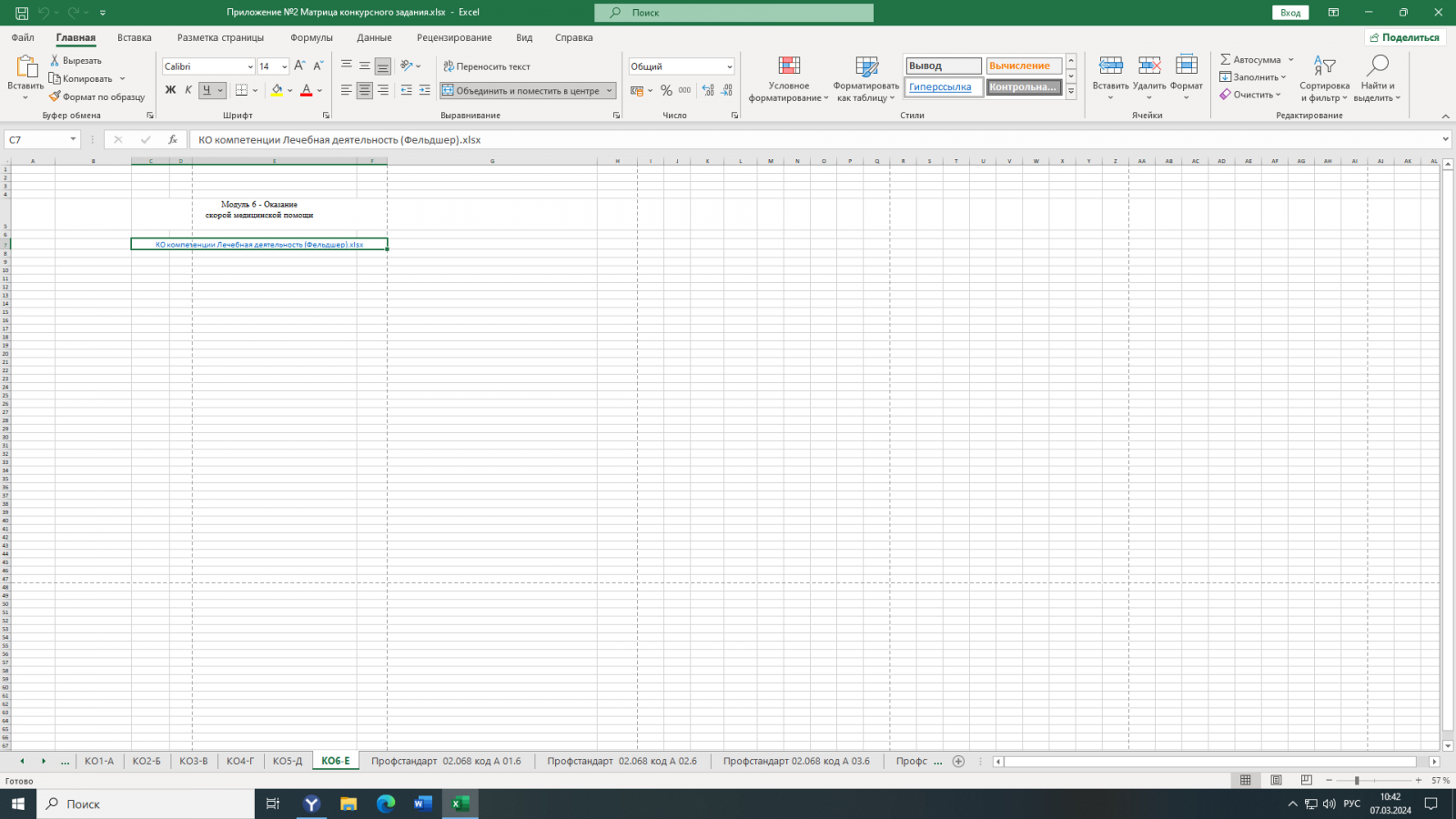Click the Sort and Filter icon

1324,66
